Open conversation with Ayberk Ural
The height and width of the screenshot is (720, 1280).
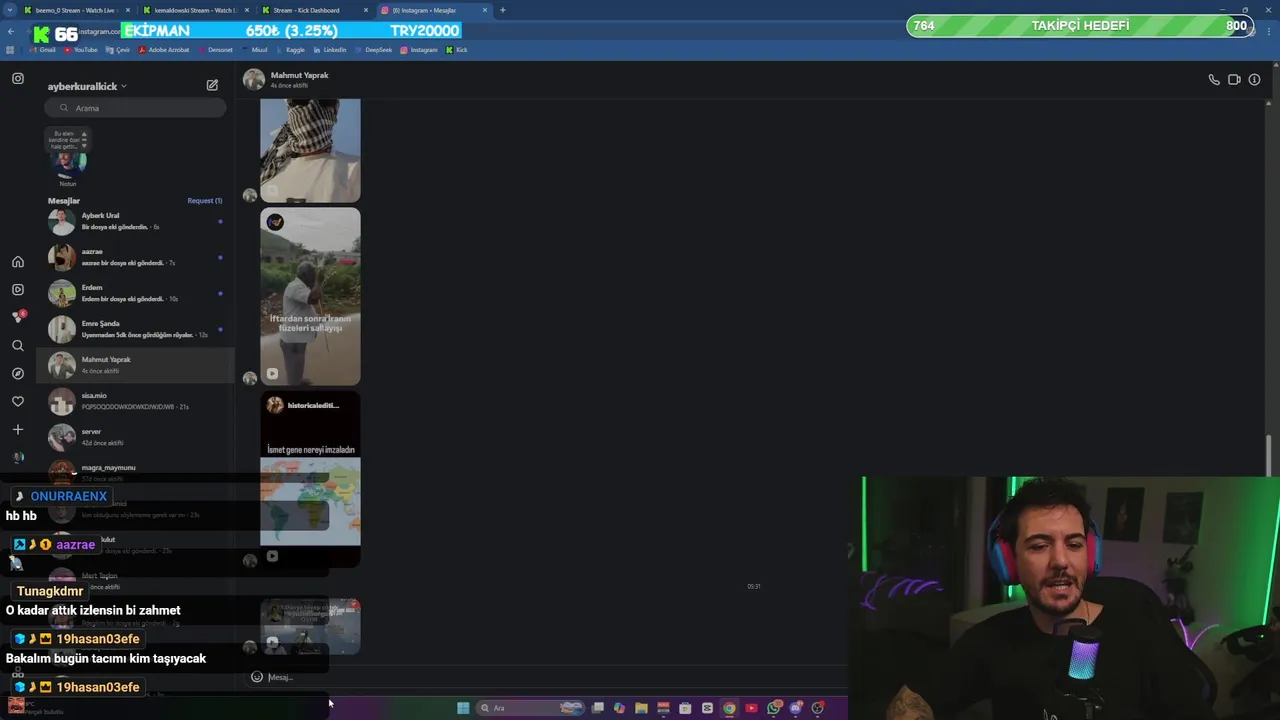pos(136,221)
